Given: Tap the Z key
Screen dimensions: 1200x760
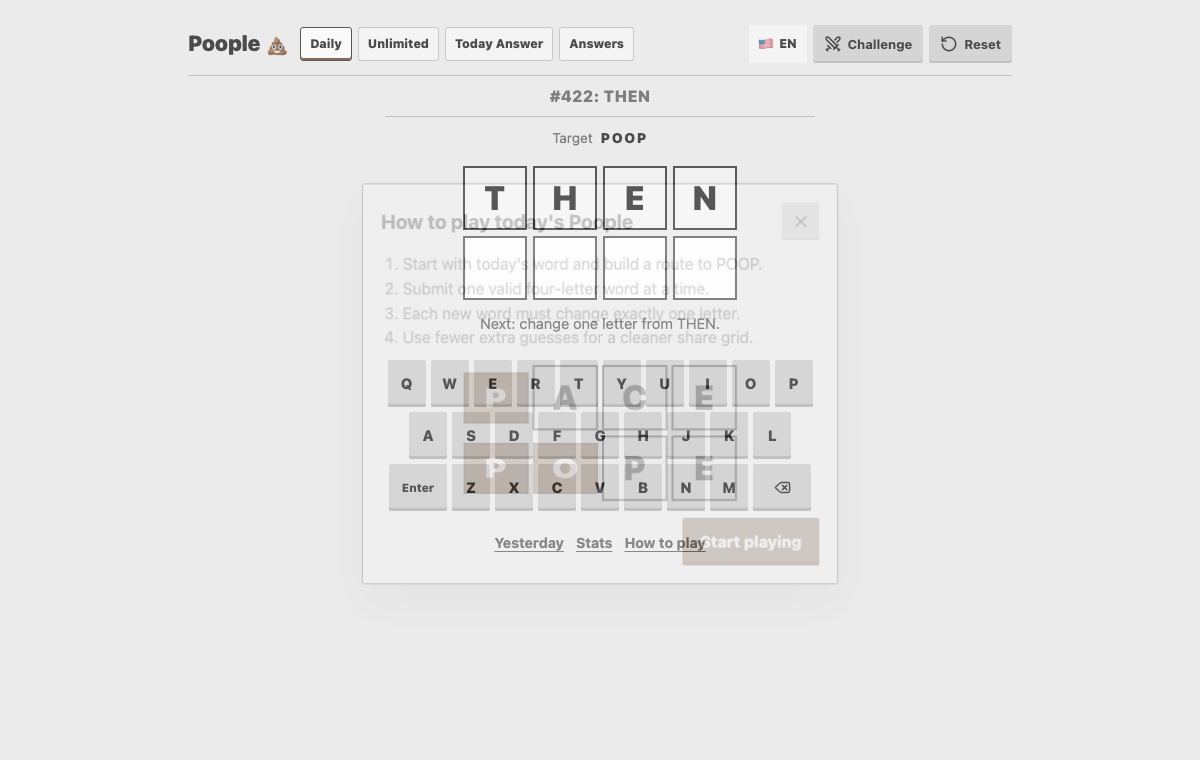Looking at the screenshot, I should pos(471,487).
